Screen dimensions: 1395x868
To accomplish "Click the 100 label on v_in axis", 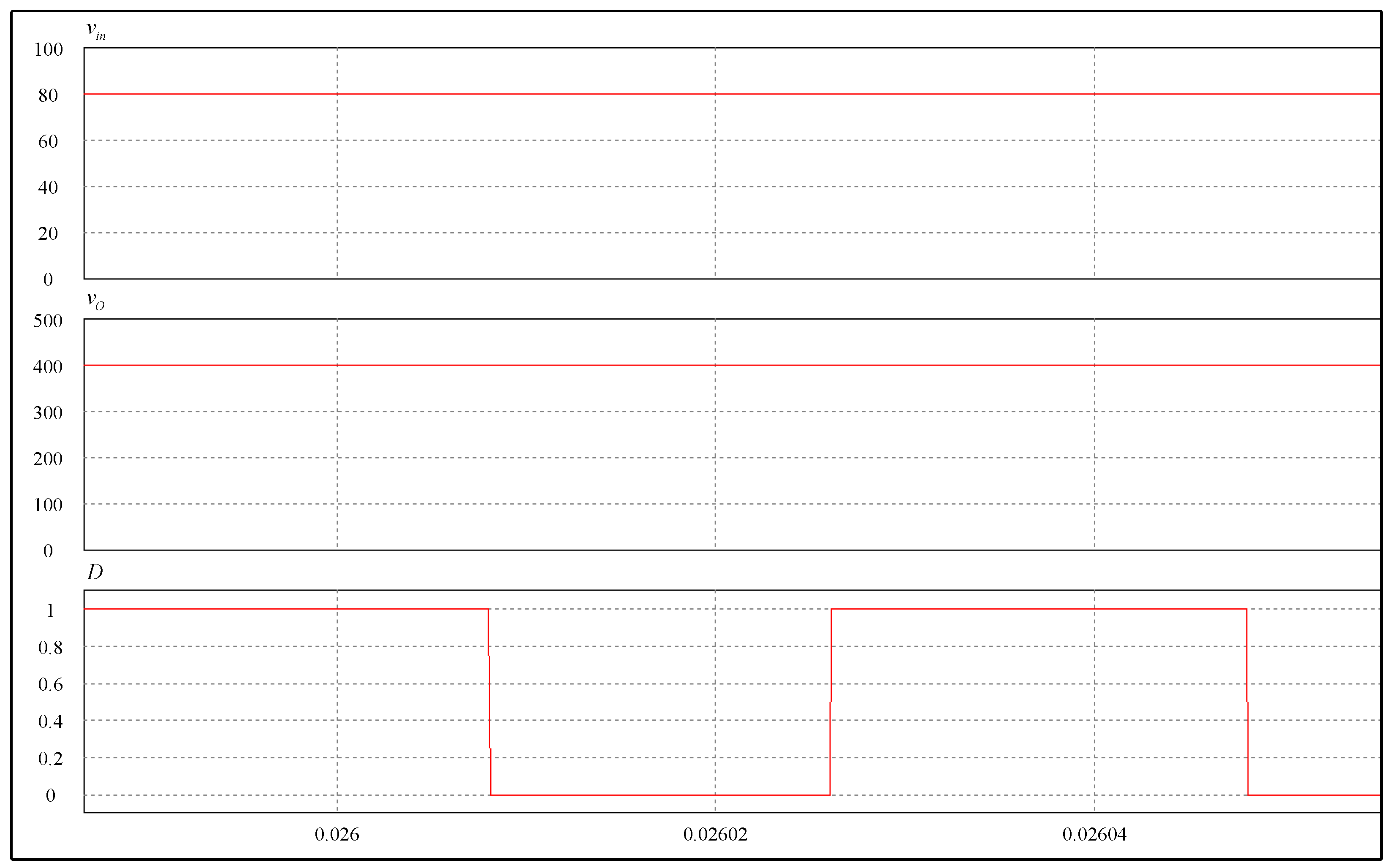I will tap(48, 49).
